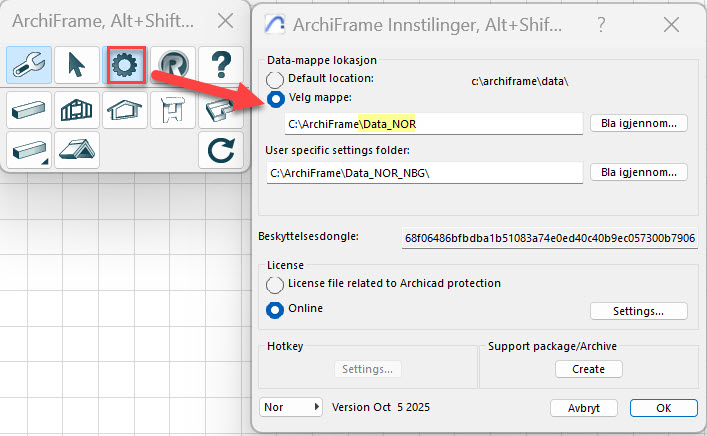Select Default location radio button
Screen dimensions: 707x436
coord(275,78)
